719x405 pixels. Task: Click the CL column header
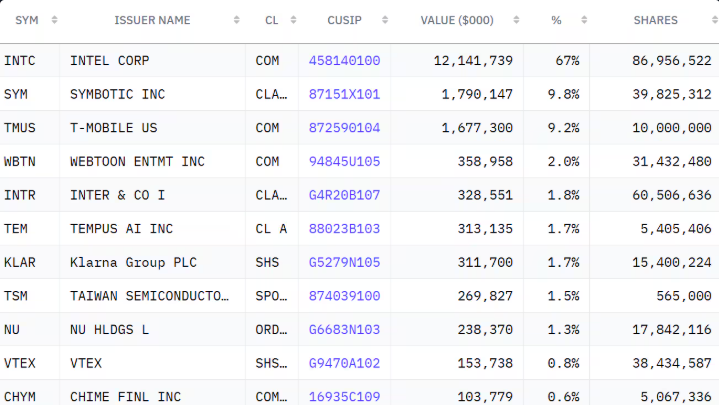tap(271, 20)
